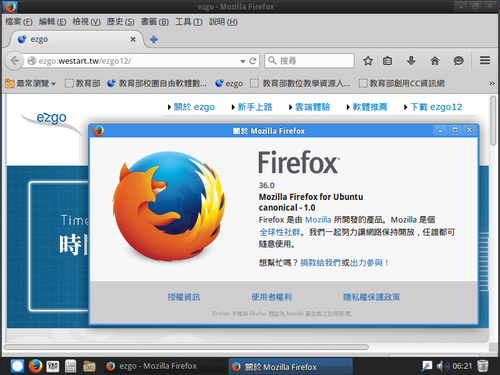The width and height of the screenshot is (500, 375).
Task: Click in the 搜尋 search field
Action: pos(309,61)
